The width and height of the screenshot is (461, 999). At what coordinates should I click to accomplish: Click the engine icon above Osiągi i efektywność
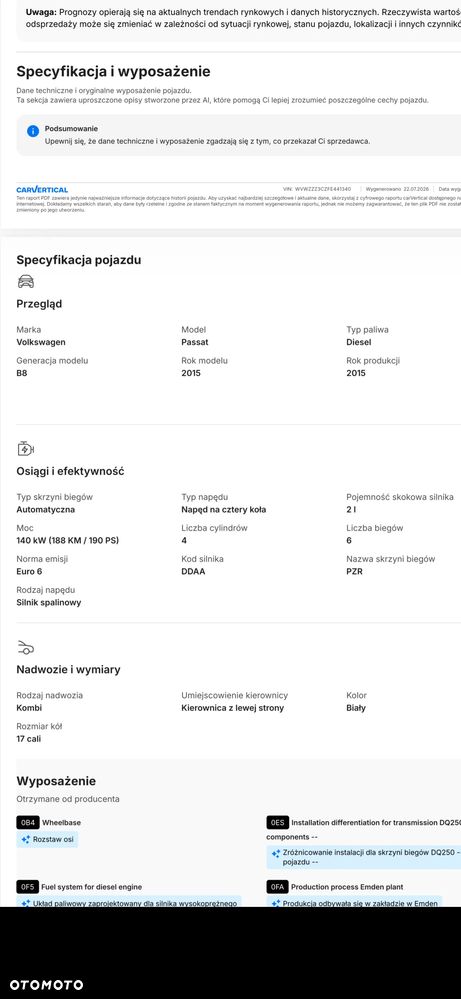(x=25, y=449)
